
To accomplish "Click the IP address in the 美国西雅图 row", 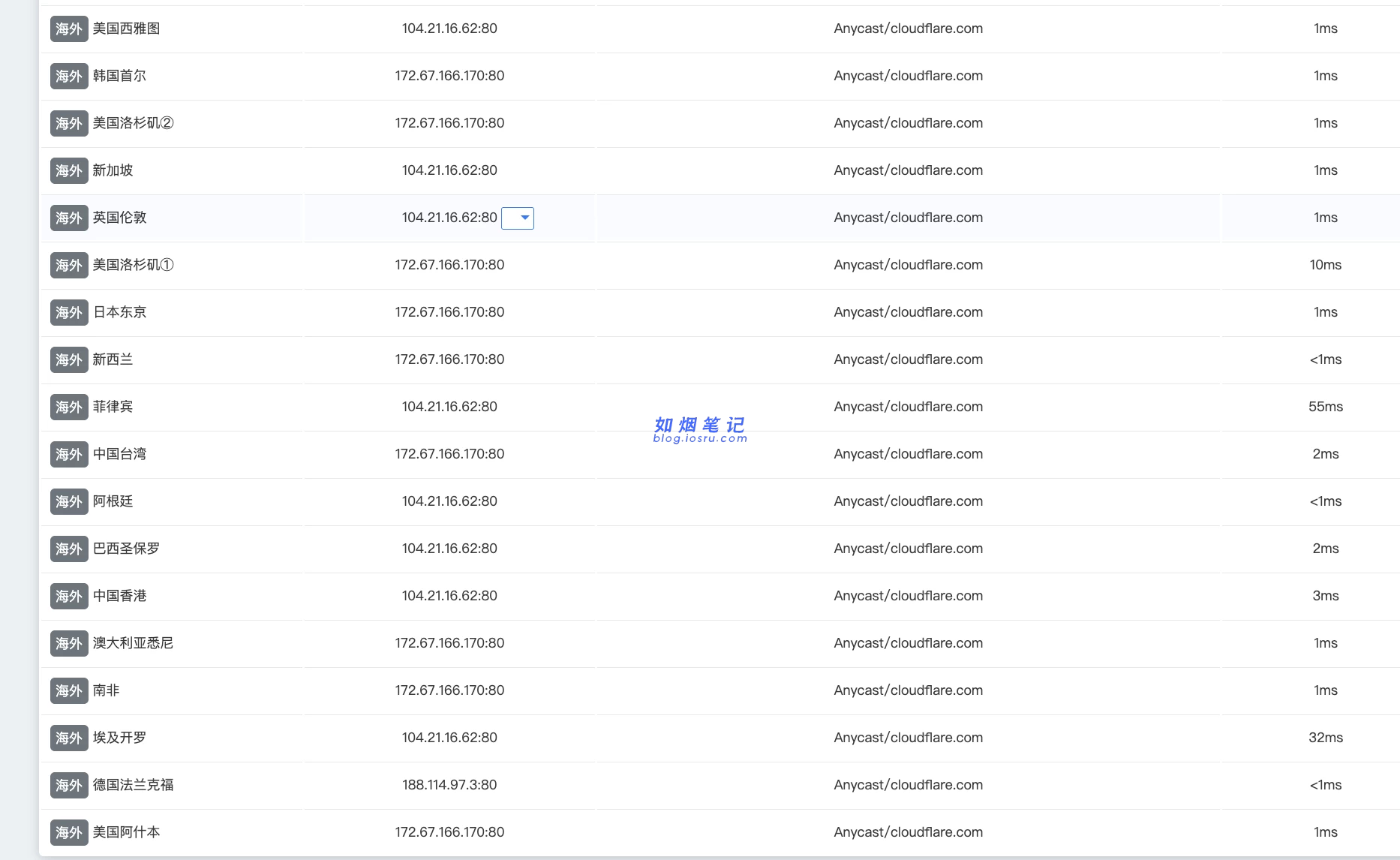I will tap(449, 29).
